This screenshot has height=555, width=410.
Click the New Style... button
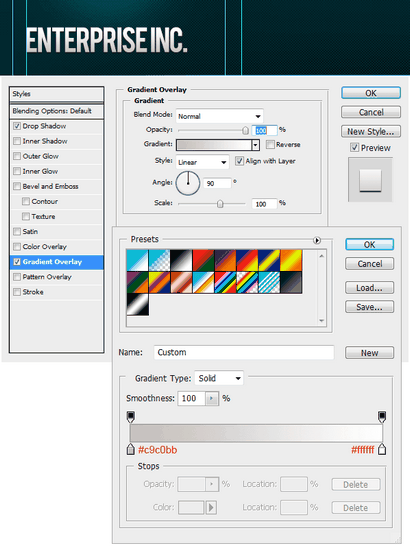[x=371, y=132]
